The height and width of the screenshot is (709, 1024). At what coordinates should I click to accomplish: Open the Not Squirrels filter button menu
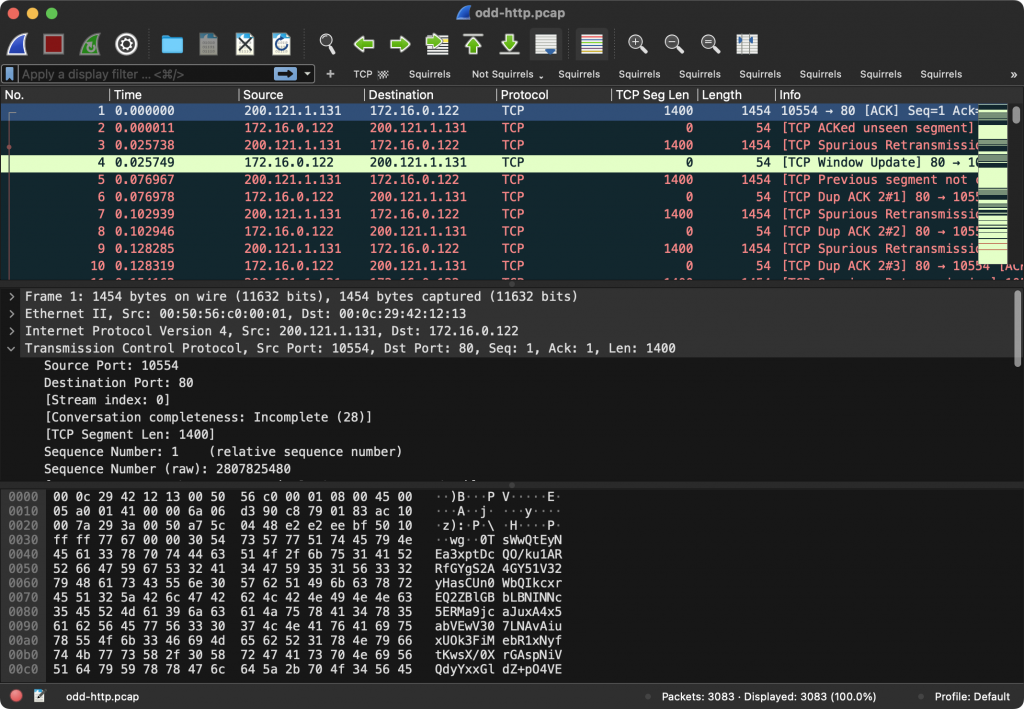pyautogui.click(x=507, y=74)
